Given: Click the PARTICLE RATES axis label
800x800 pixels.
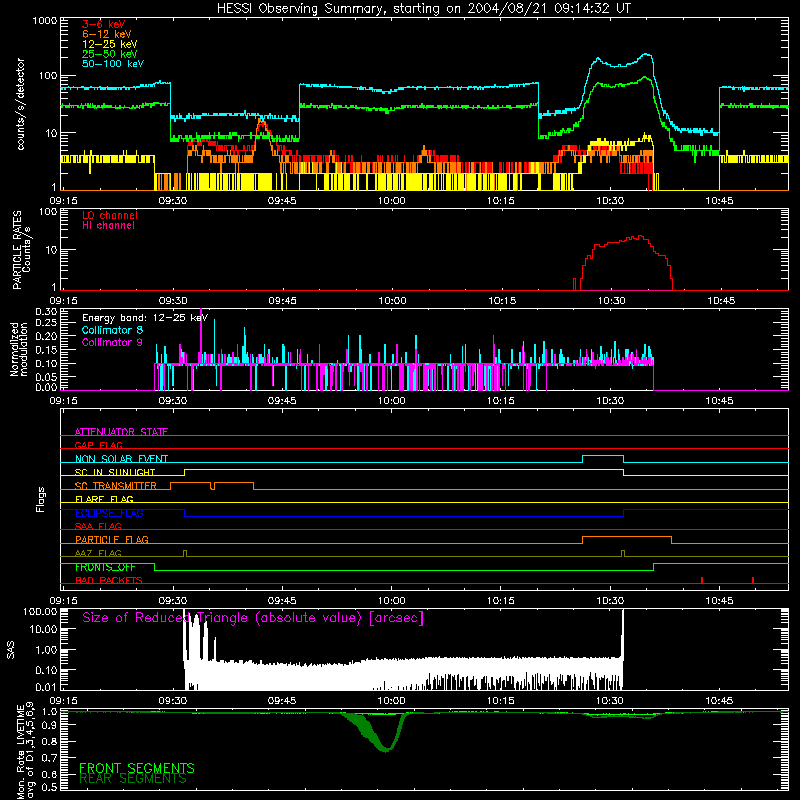Looking at the screenshot, I should point(17,250).
